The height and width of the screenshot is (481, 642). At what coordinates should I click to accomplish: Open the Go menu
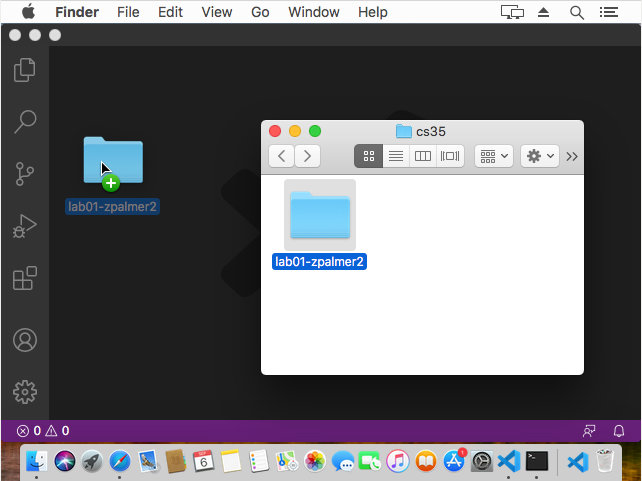click(260, 12)
